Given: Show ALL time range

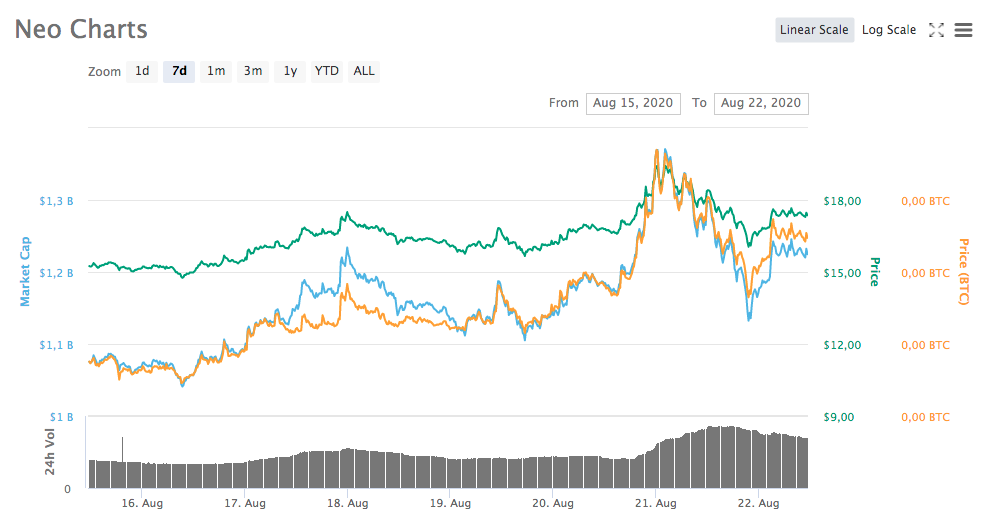Looking at the screenshot, I should point(364,71).
